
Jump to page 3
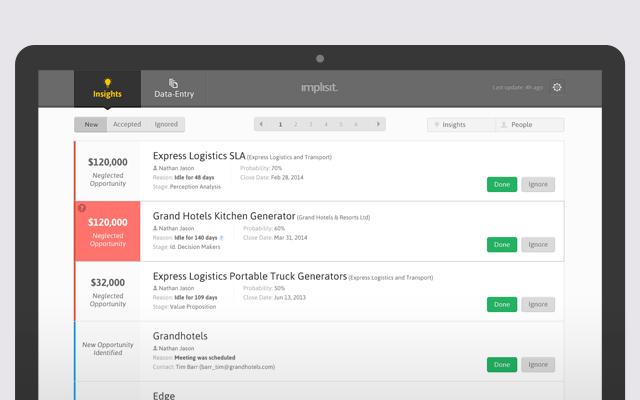pyautogui.click(x=311, y=124)
